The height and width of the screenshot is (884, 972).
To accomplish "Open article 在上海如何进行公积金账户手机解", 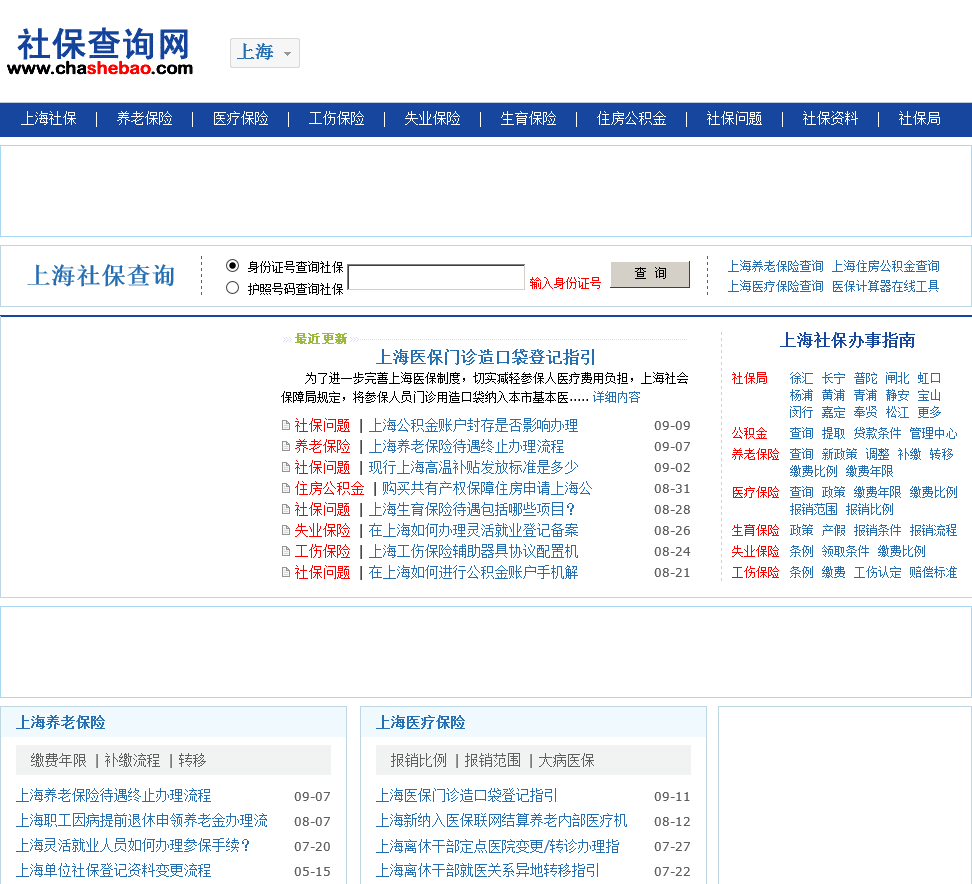I will pyautogui.click(x=473, y=573).
